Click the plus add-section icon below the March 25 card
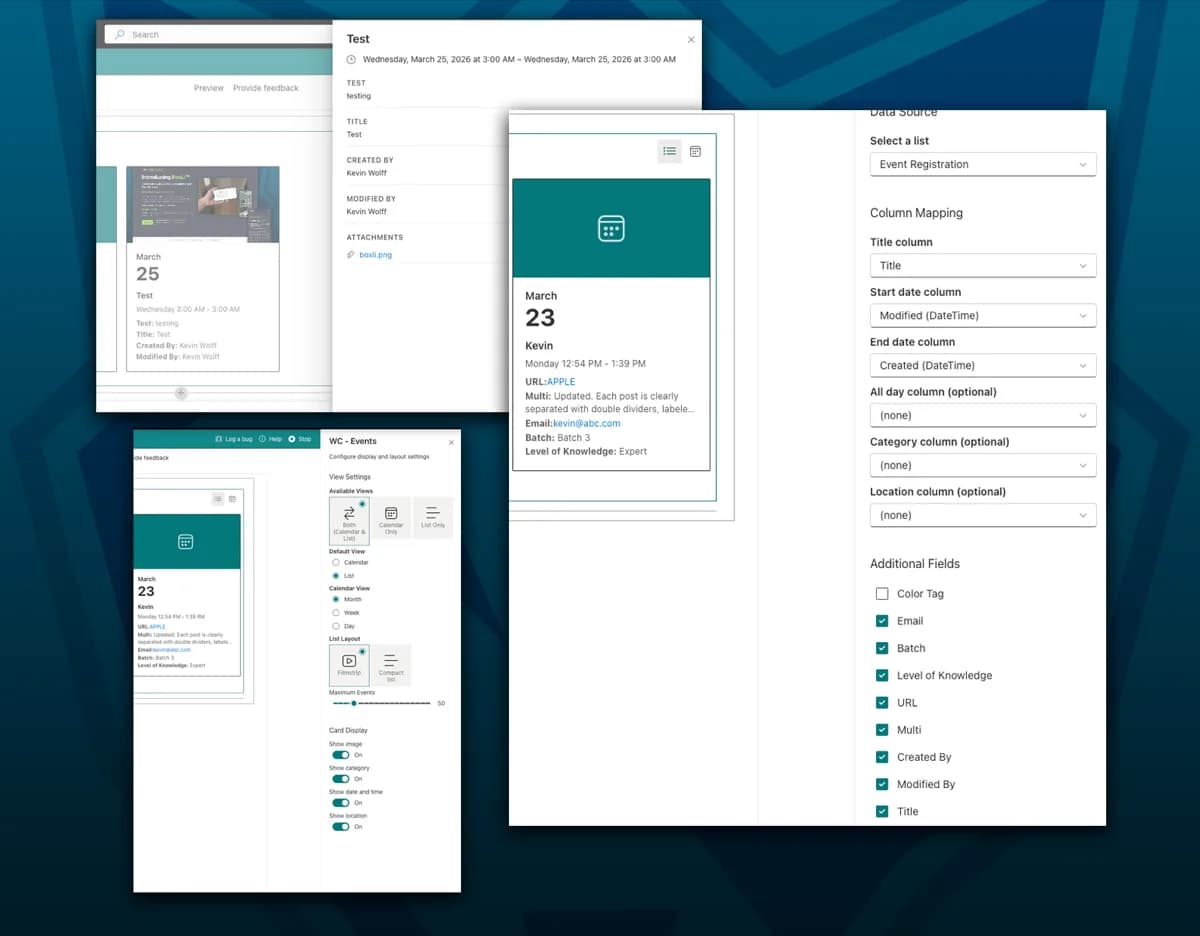 (181, 393)
